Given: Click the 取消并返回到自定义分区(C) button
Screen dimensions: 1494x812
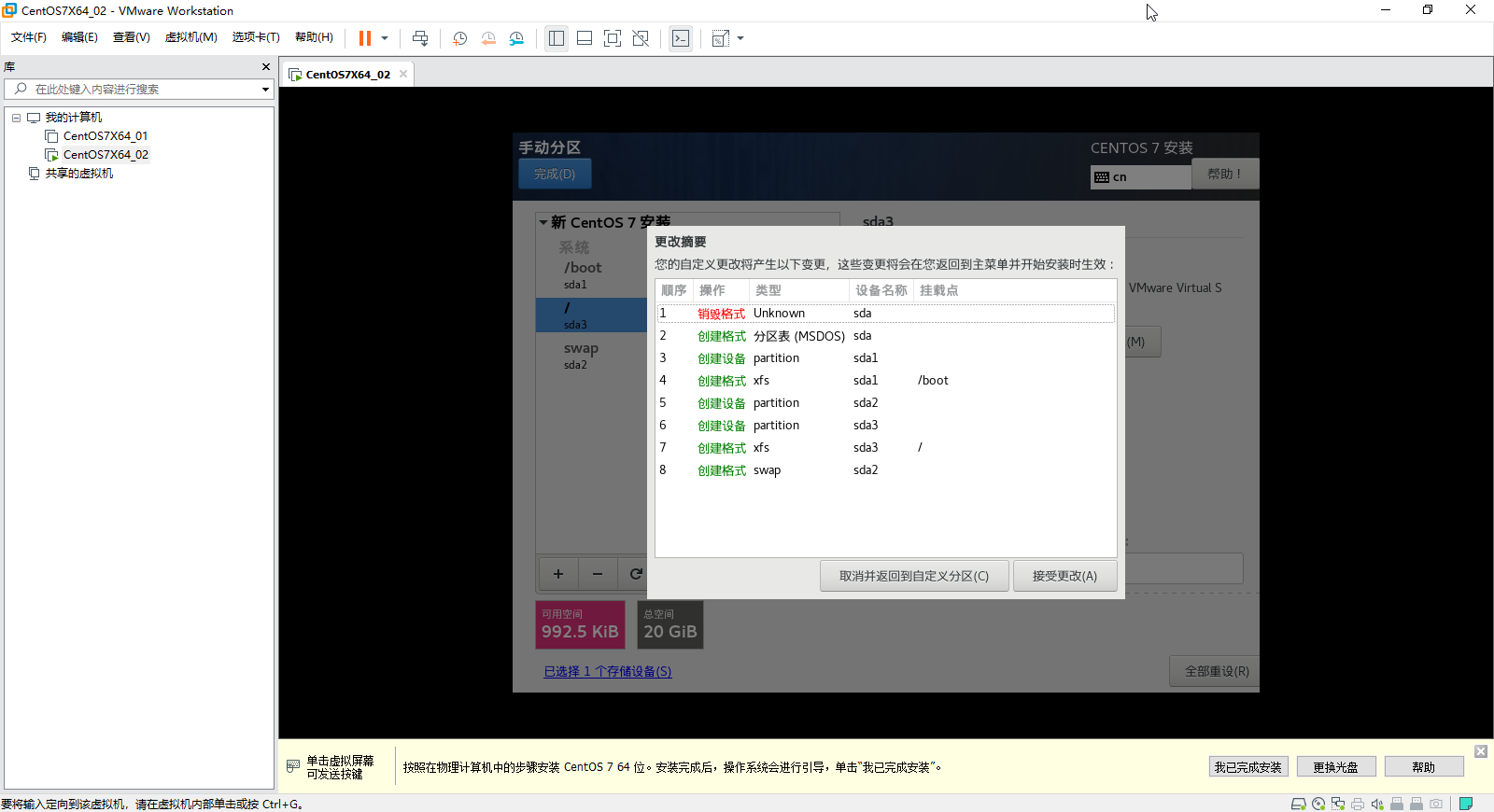Looking at the screenshot, I should point(914,576).
